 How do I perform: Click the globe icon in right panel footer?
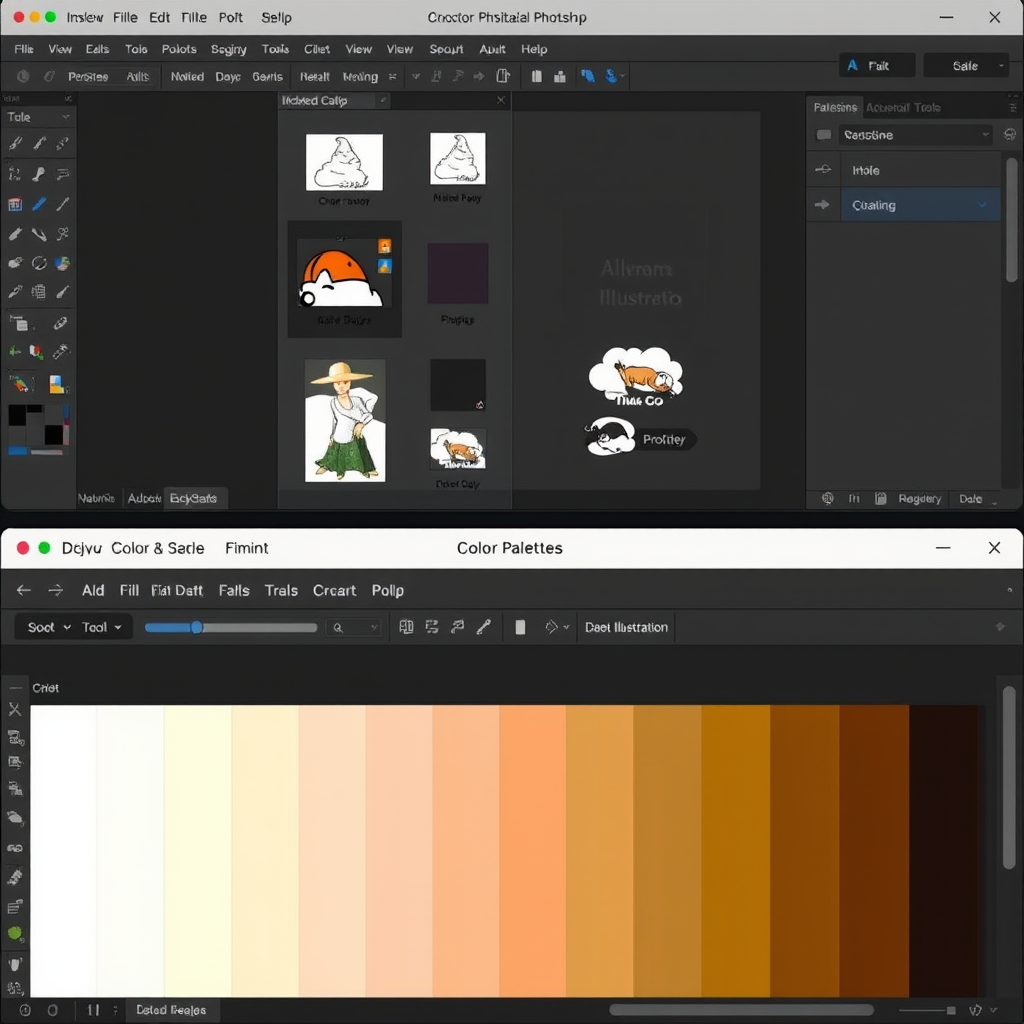click(x=827, y=499)
